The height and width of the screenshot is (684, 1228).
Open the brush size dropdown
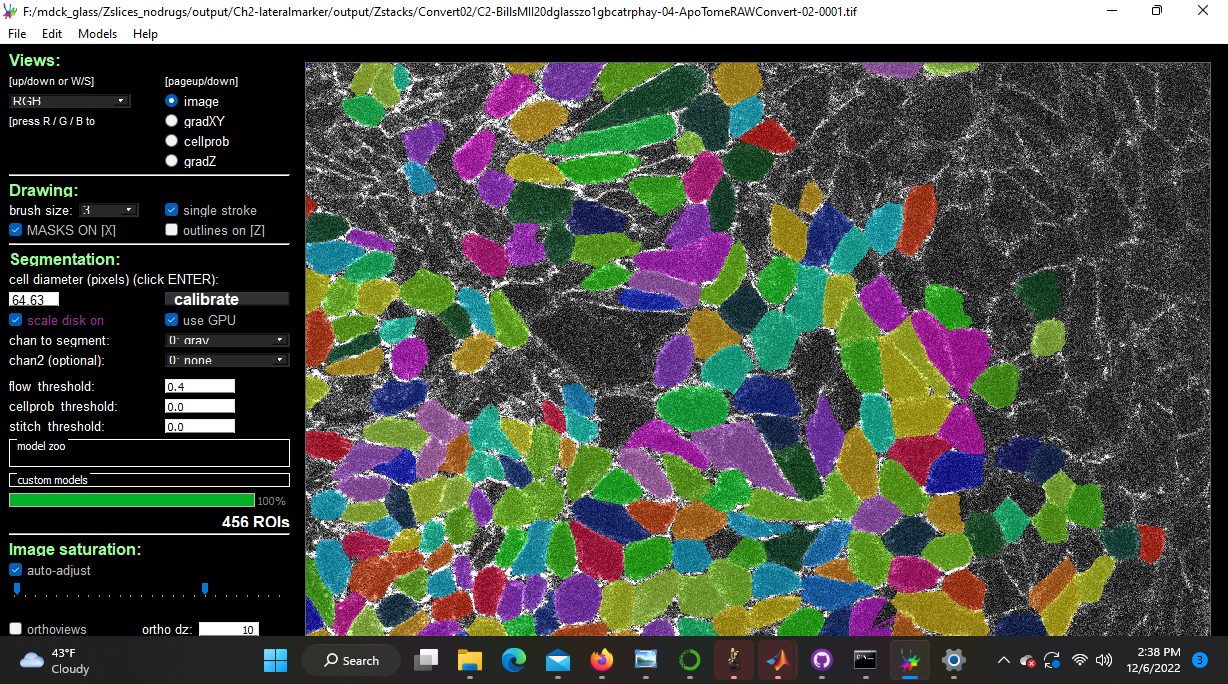(x=107, y=209)
